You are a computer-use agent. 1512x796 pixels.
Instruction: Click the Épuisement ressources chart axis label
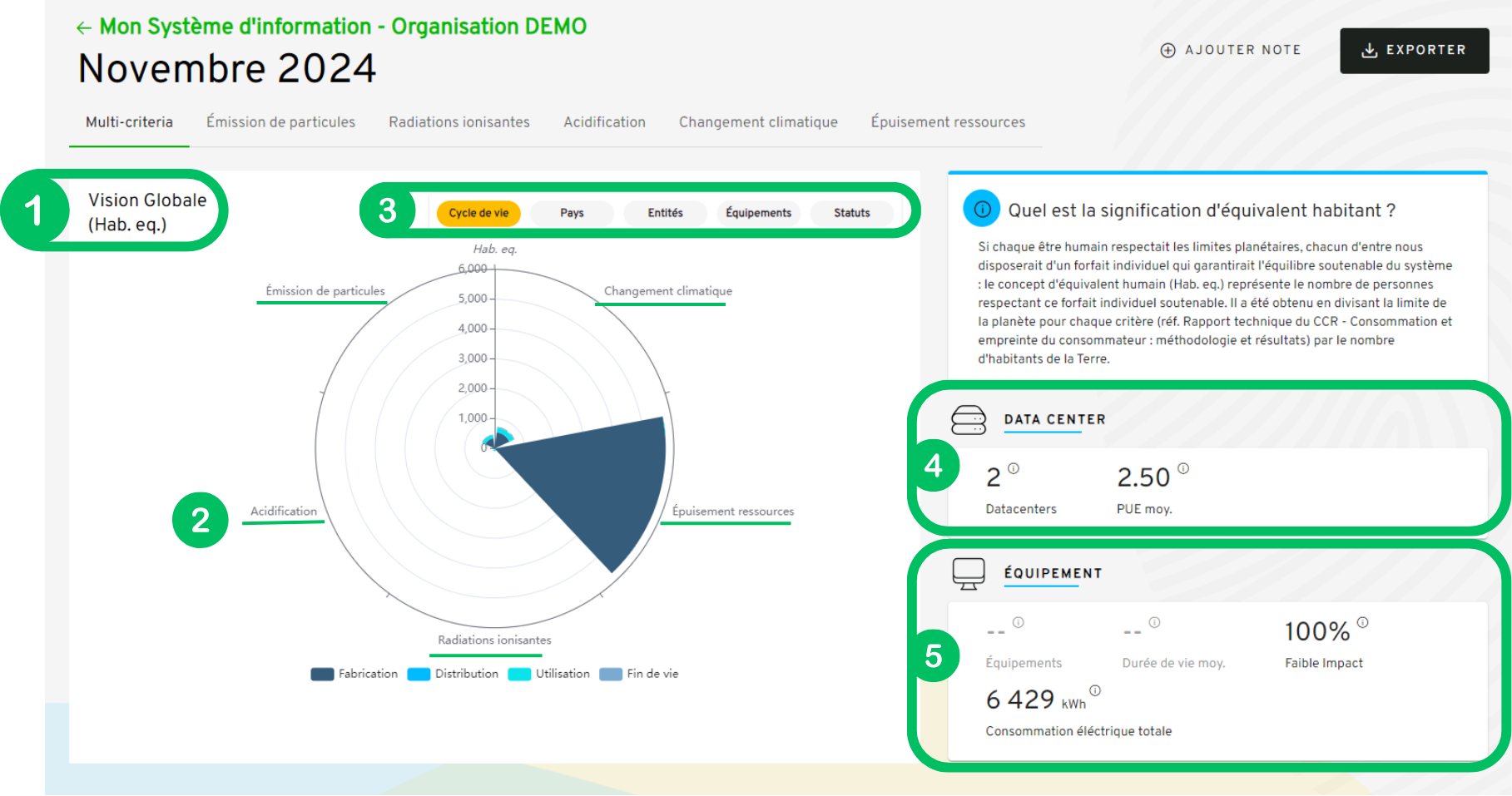click(x=732, y=512)
